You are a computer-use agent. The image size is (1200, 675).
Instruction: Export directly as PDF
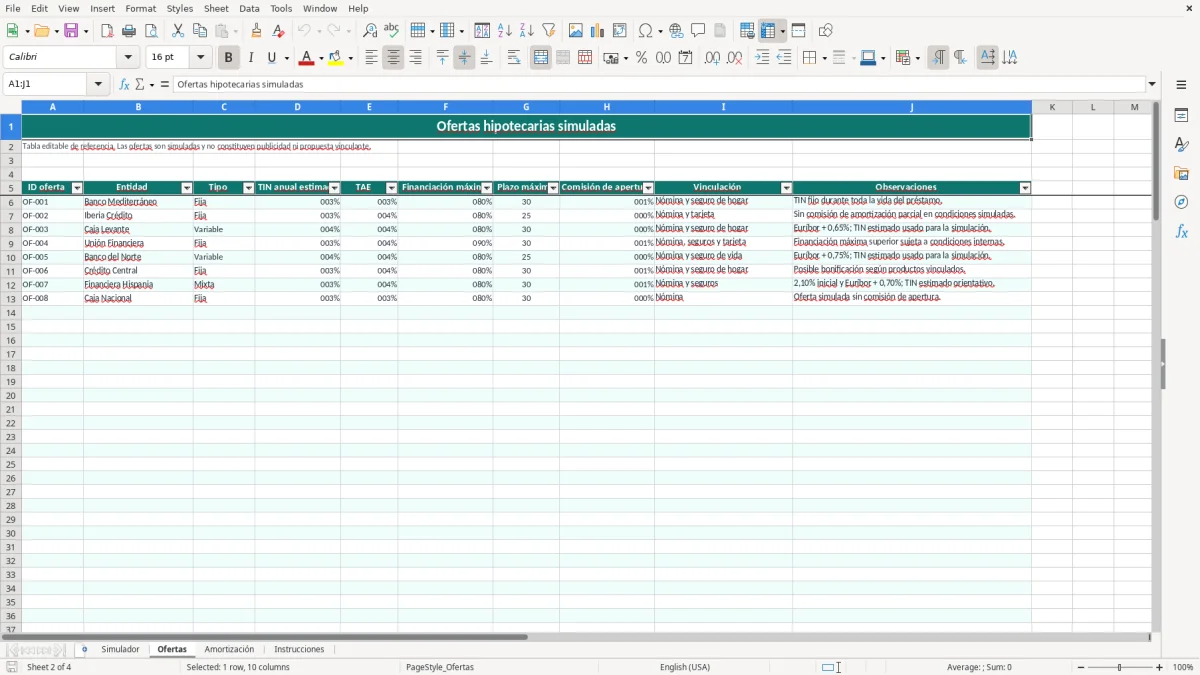[x=107, y=31]
